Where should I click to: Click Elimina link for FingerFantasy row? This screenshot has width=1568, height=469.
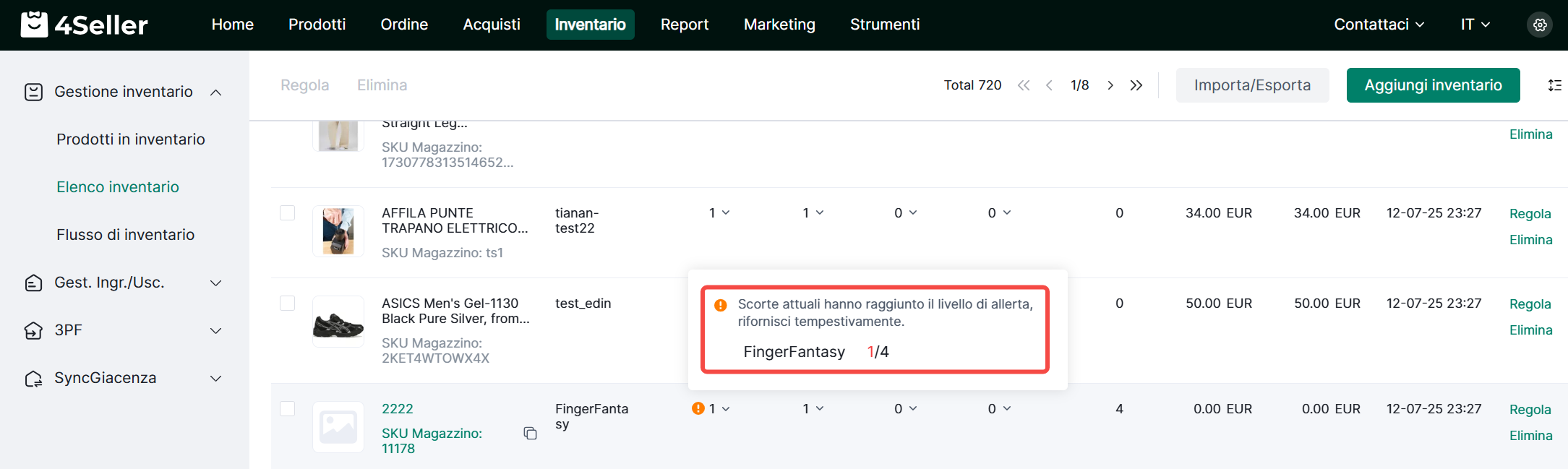(x=1530, y=436)
